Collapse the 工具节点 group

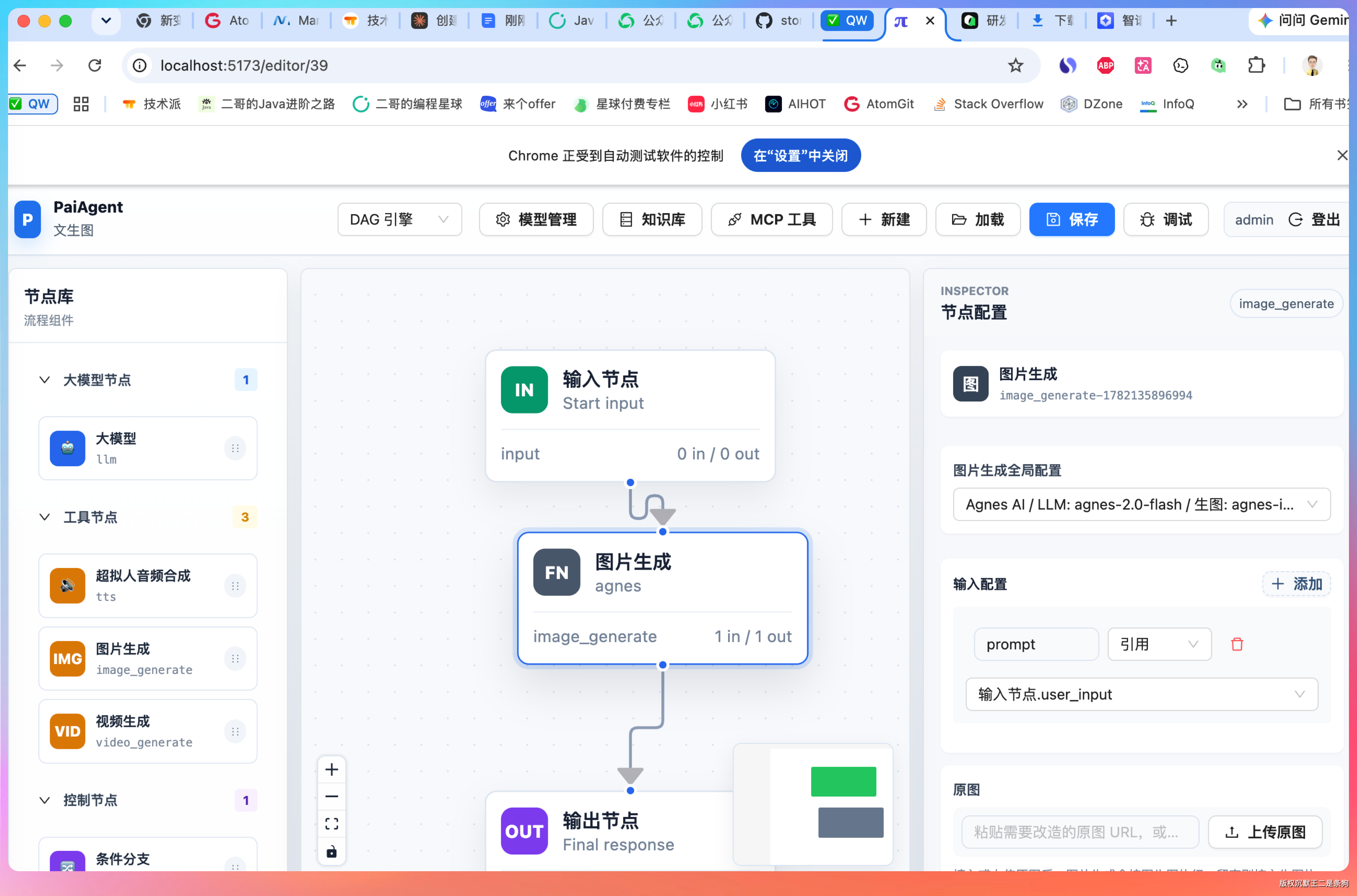pos(44,517)
